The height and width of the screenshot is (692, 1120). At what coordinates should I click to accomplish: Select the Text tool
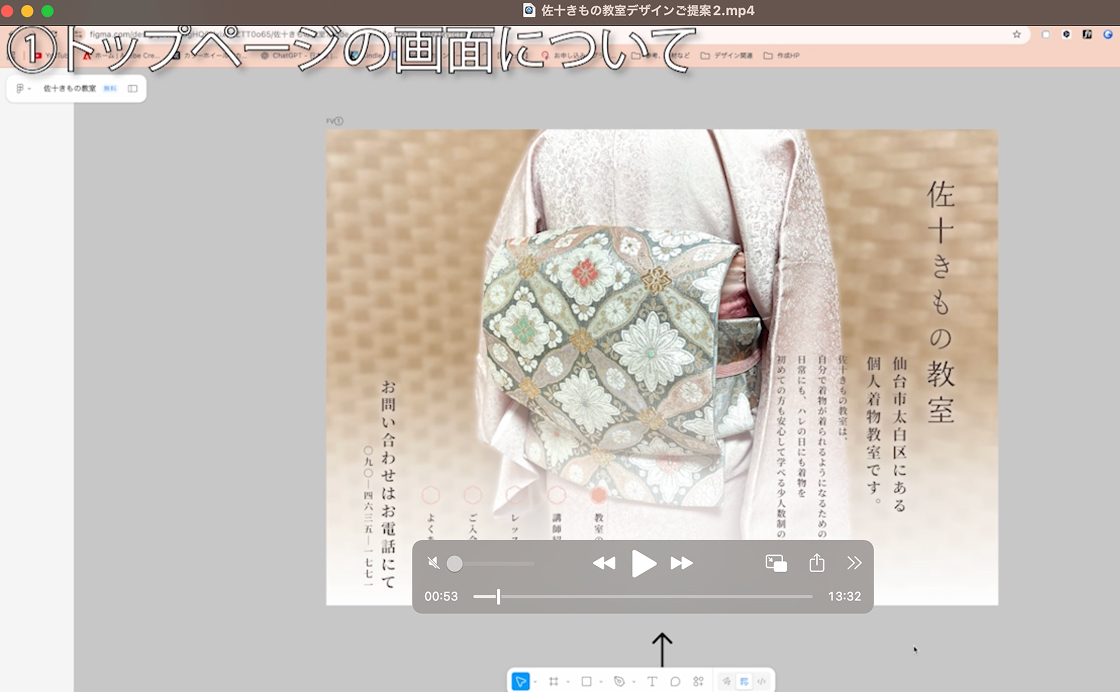(652, 681)
